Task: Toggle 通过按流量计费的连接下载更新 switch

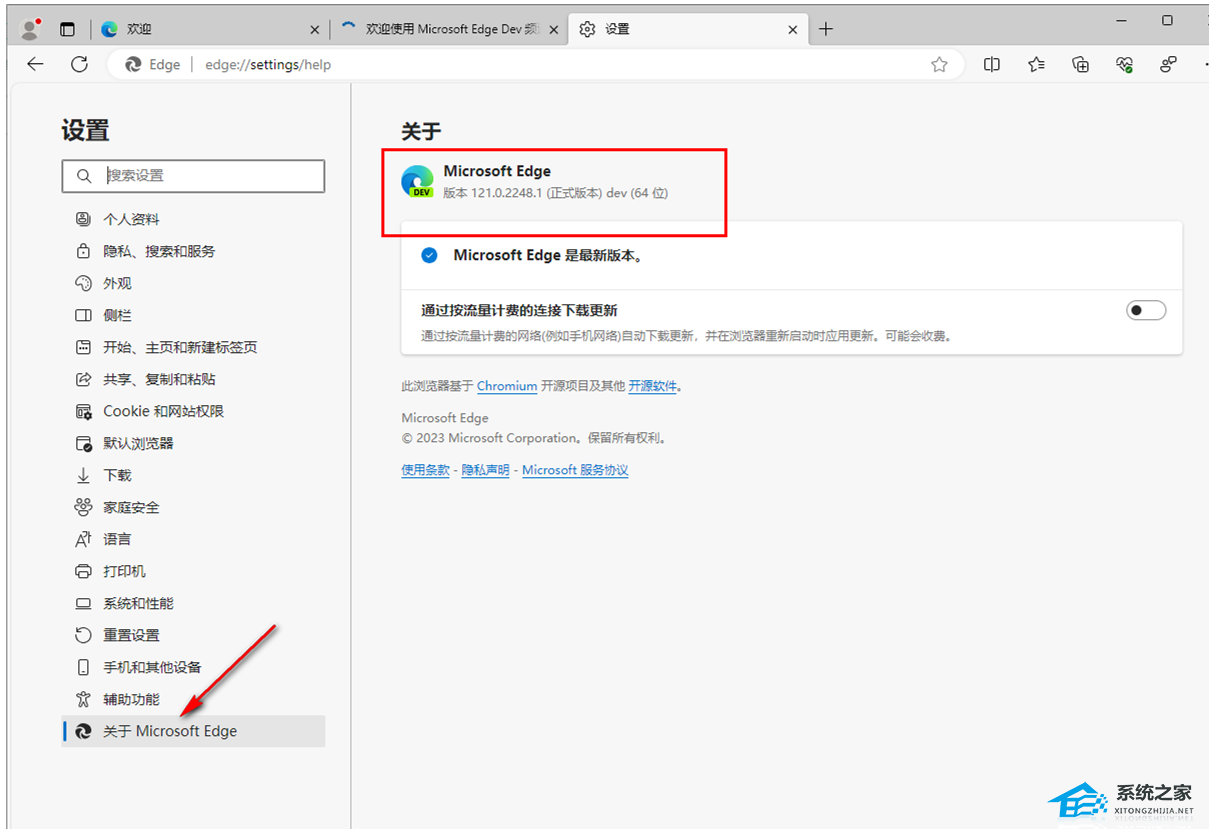Action: click(1146, 310)
